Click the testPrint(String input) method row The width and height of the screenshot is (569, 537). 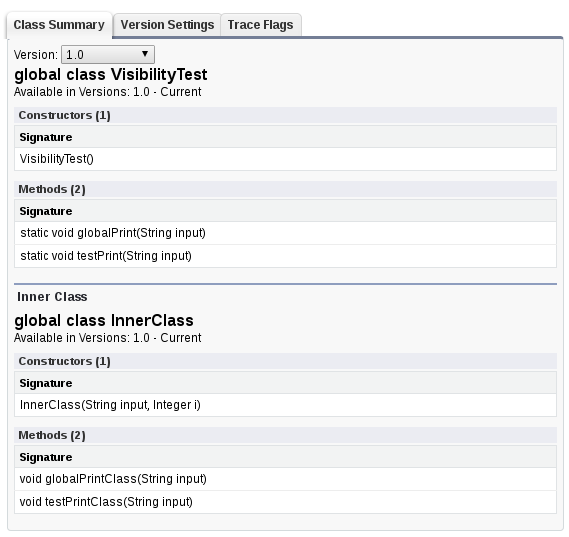click(x=285, y=256)
